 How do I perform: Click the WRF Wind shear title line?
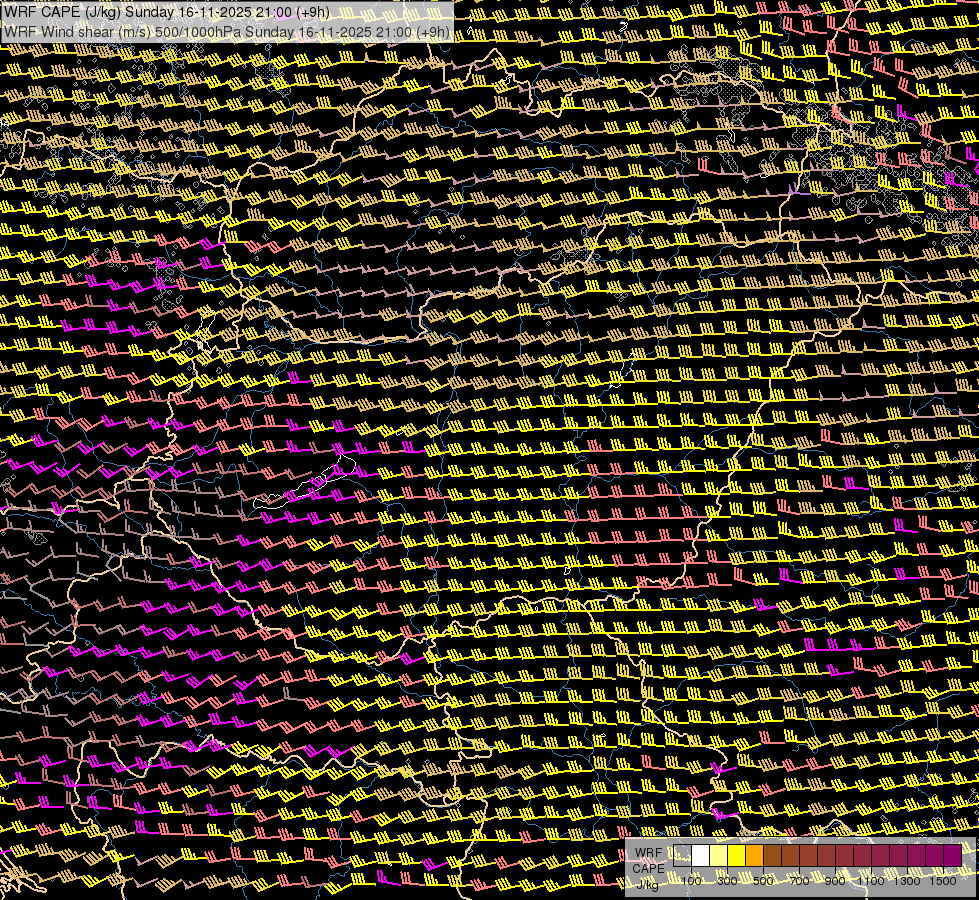pyautogui.click(x=227, y=32)
